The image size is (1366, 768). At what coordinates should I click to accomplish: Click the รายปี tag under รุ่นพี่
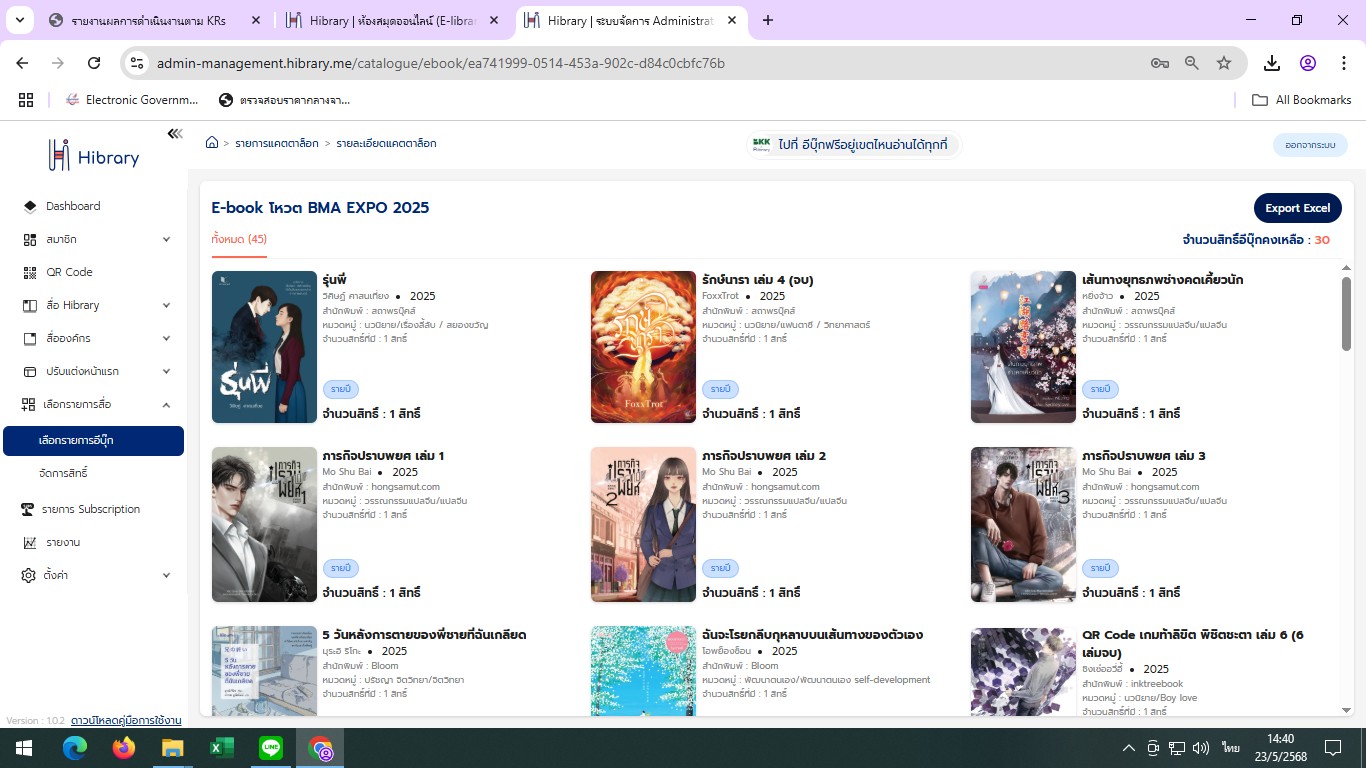[x=341, y=389]
